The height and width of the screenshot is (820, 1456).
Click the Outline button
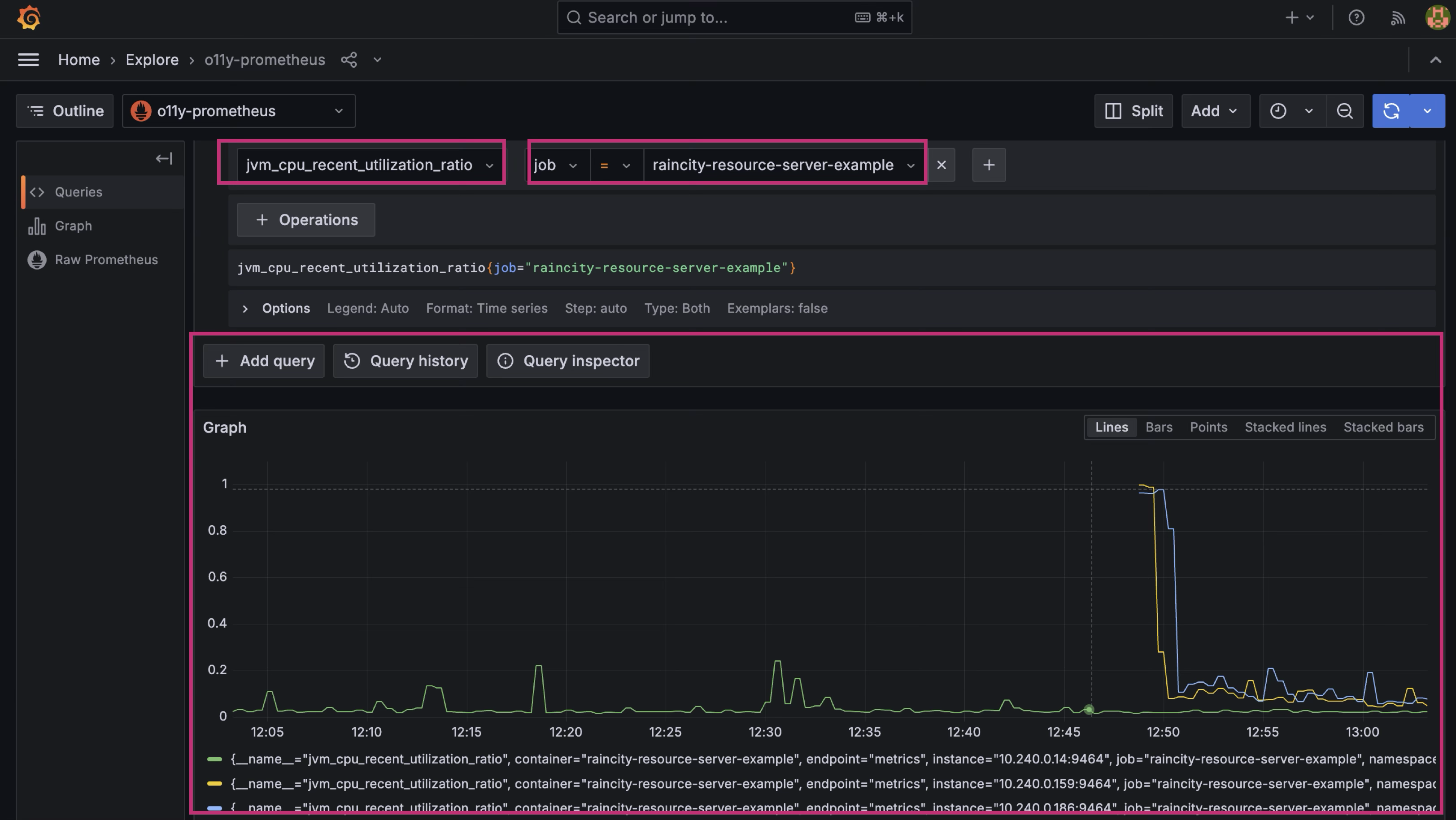(x=65, y=111)
